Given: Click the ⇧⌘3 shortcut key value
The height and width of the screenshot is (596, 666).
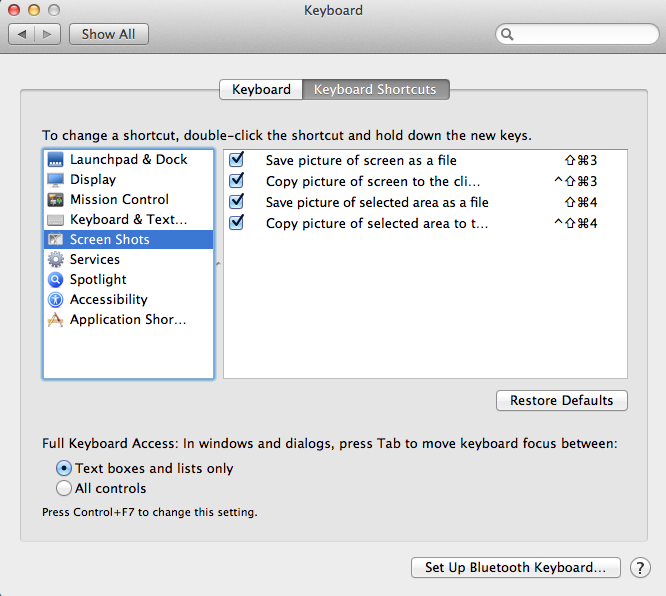Looking at the screenshot, I should (581, 160).
